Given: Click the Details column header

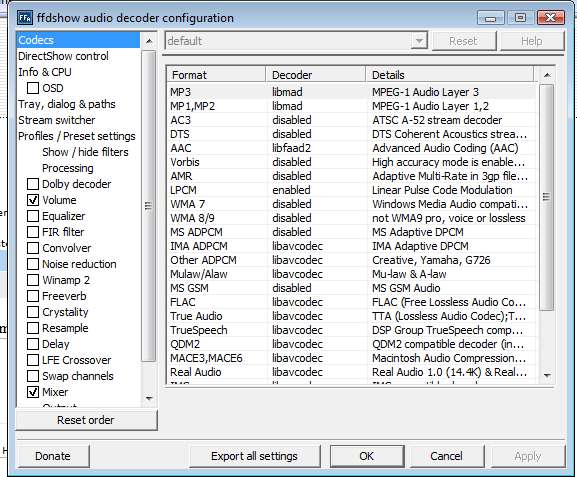Looking at the screenshot, I should (450, 75).
